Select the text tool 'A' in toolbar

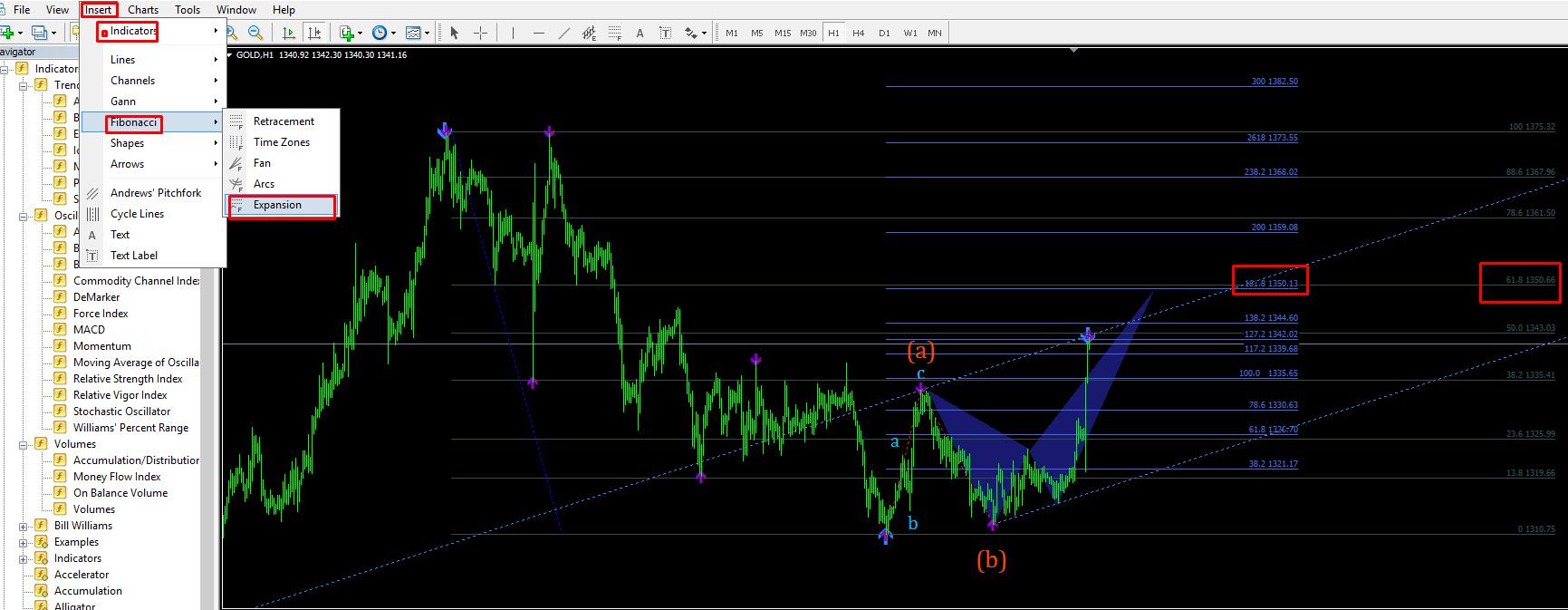640,33
